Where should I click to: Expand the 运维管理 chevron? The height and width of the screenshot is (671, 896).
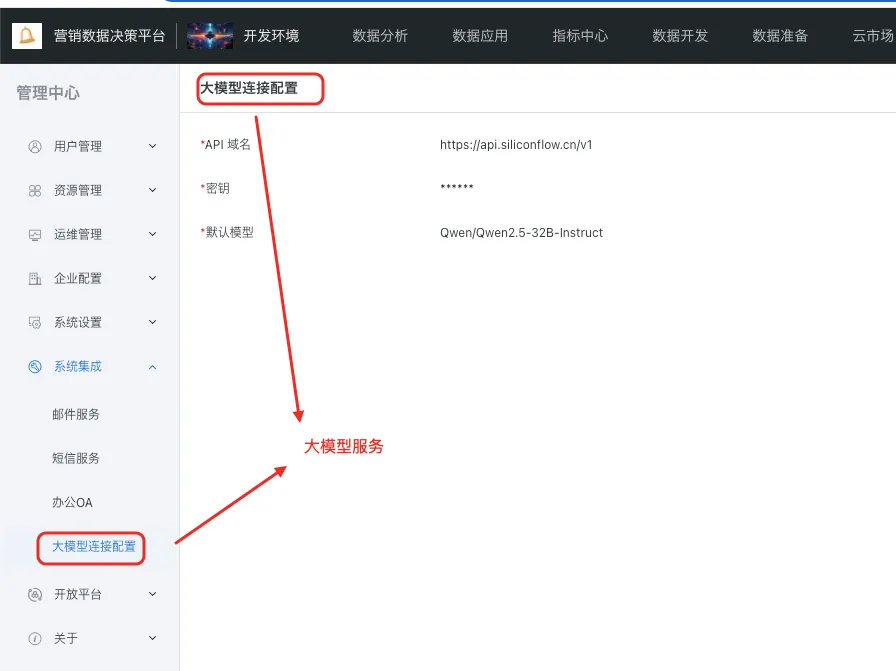pos(153,234)
